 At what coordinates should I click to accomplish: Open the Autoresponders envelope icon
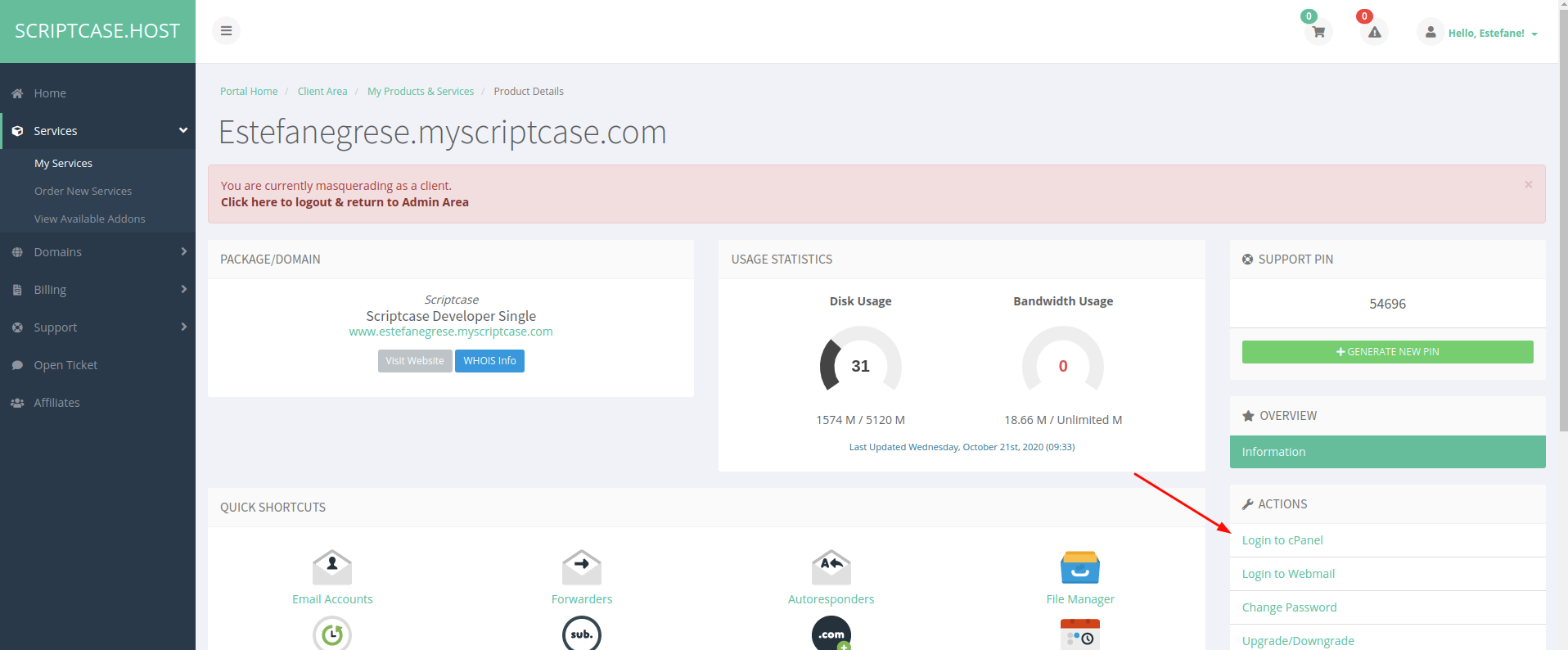(x=831, y=566)
